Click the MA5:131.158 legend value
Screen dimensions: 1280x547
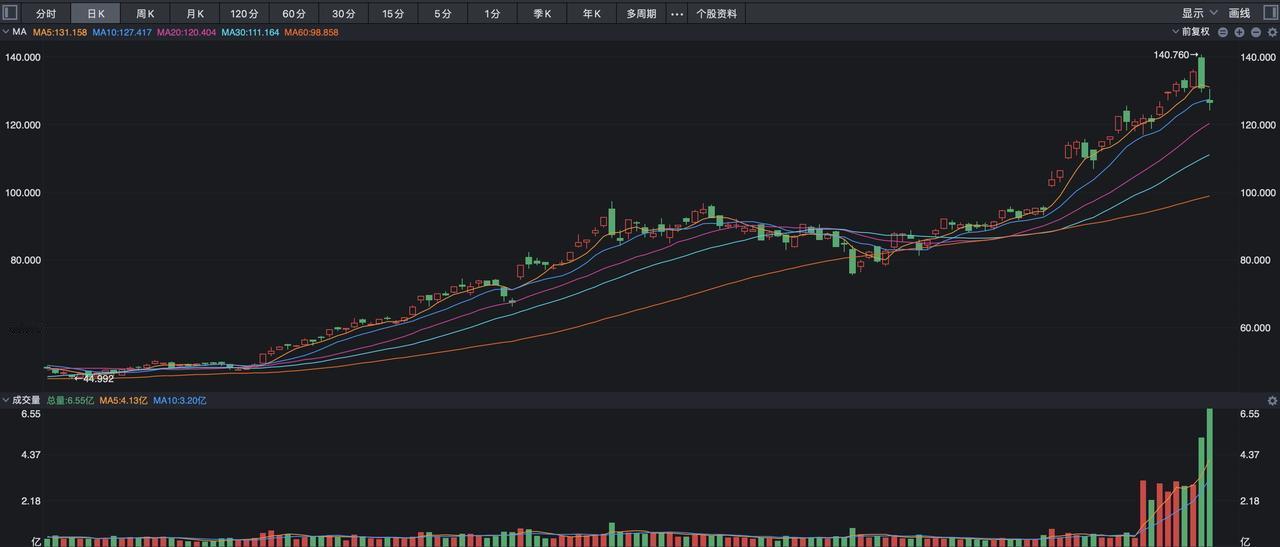click(x=60, y=33)
